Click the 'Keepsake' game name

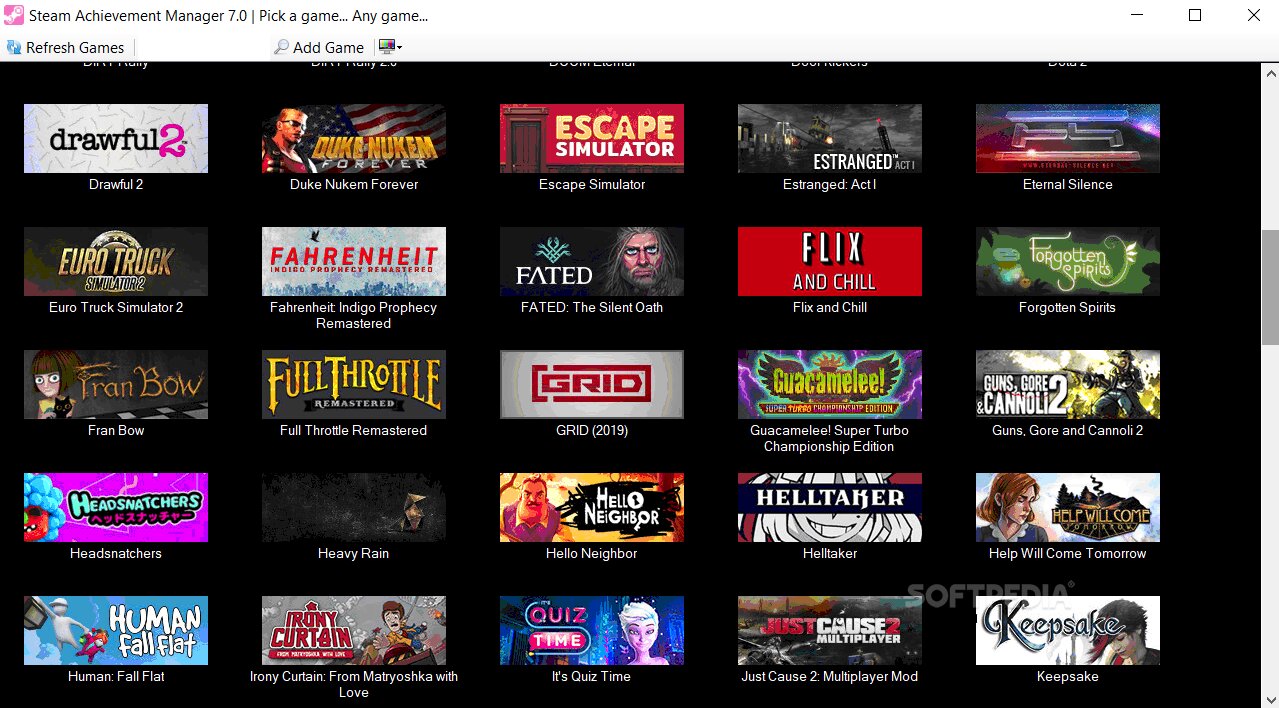coord(1068,676)
